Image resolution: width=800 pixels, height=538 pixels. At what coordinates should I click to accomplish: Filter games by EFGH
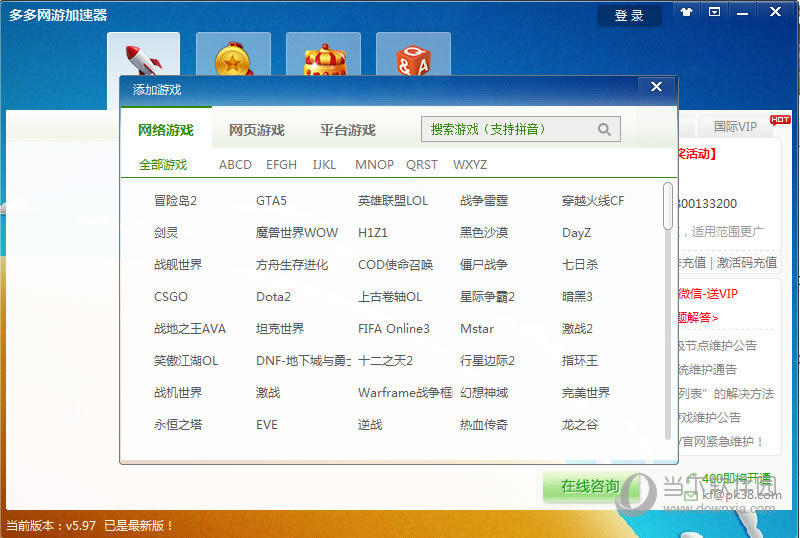281,164
